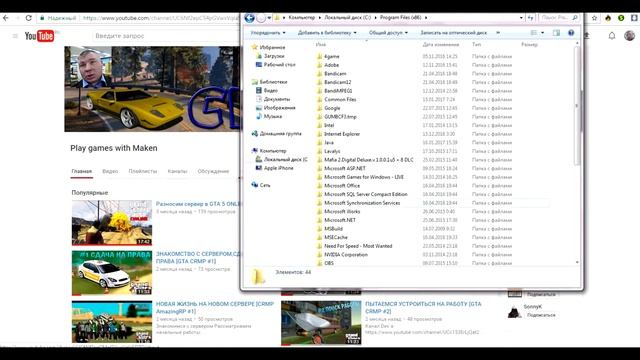The height and width of the screenshot is (360, 640).
Task: Select Локальный диск C in navigation pane
Action: coord(285,159)
